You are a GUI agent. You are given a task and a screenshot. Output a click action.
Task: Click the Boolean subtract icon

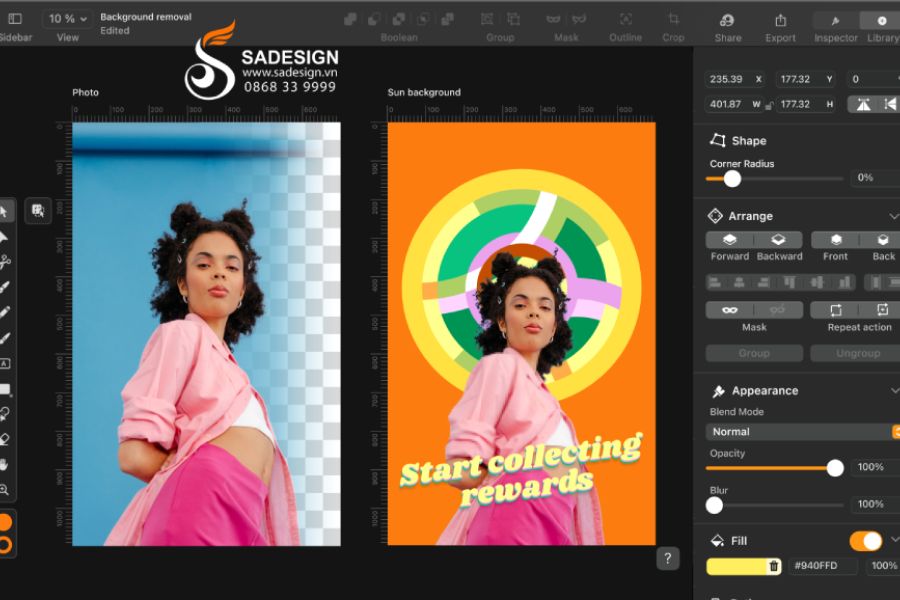(374, 20)
